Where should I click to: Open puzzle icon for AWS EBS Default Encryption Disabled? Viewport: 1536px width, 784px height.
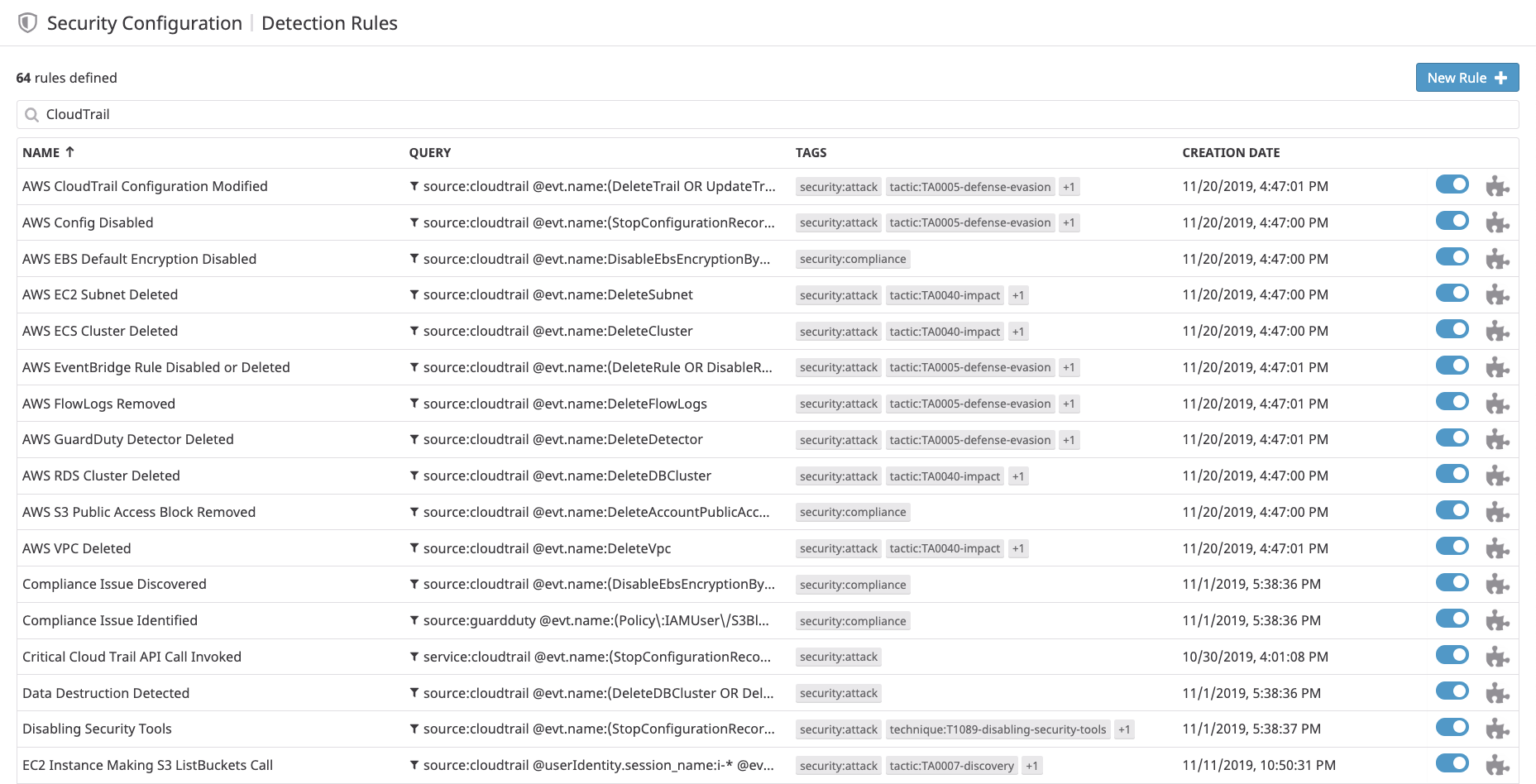point(1497,259)
